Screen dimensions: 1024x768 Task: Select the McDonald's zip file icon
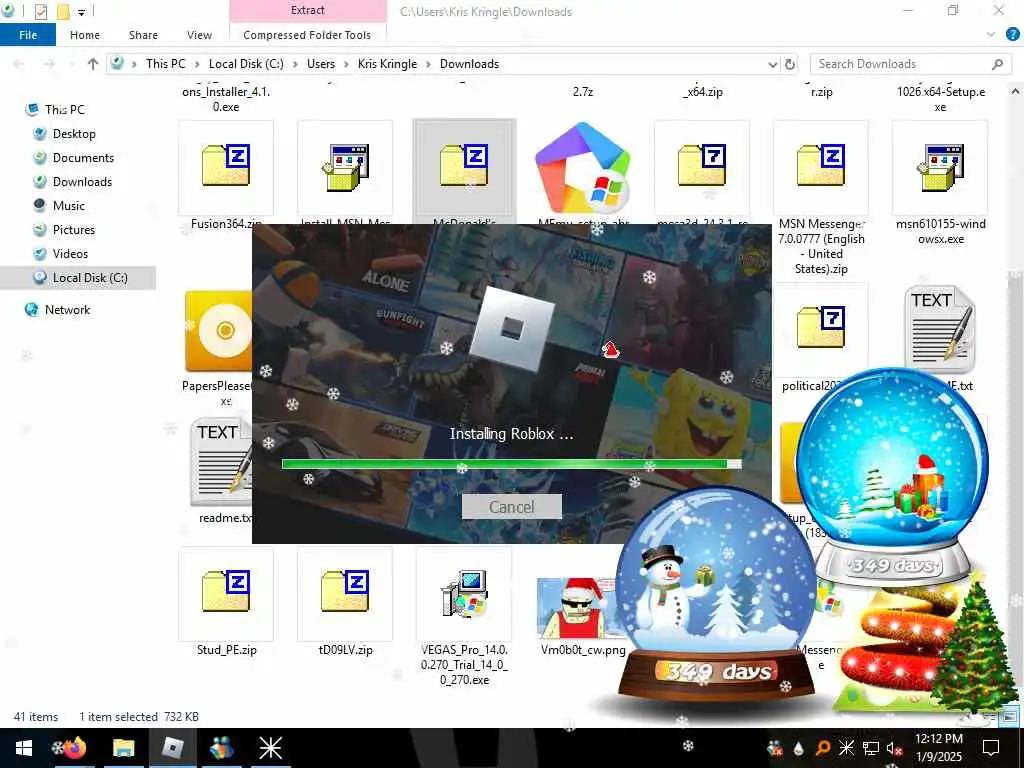[464, 166]
